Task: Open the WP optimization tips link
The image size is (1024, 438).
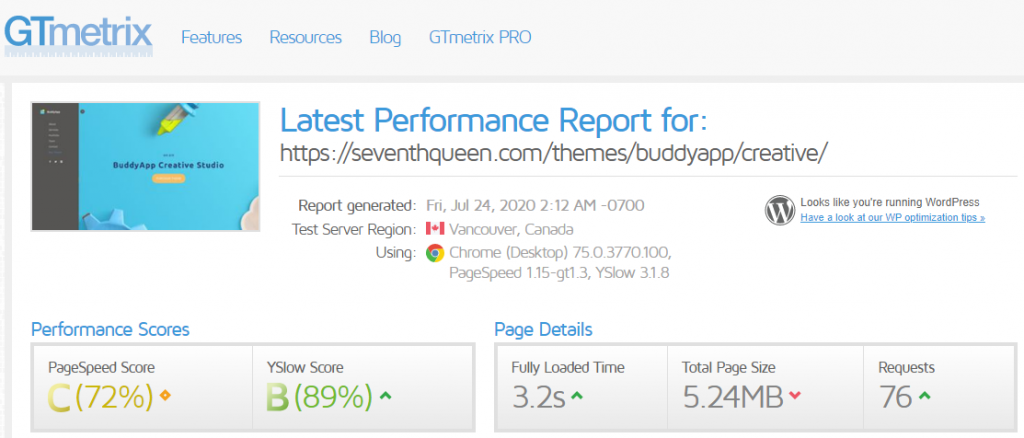Action: [893, 218]
